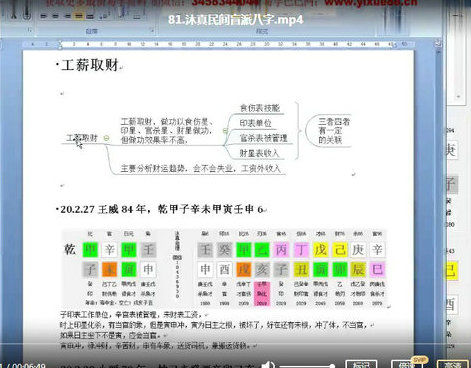Click the 主要分析财运趋势 mind map branch

[200, 168]
